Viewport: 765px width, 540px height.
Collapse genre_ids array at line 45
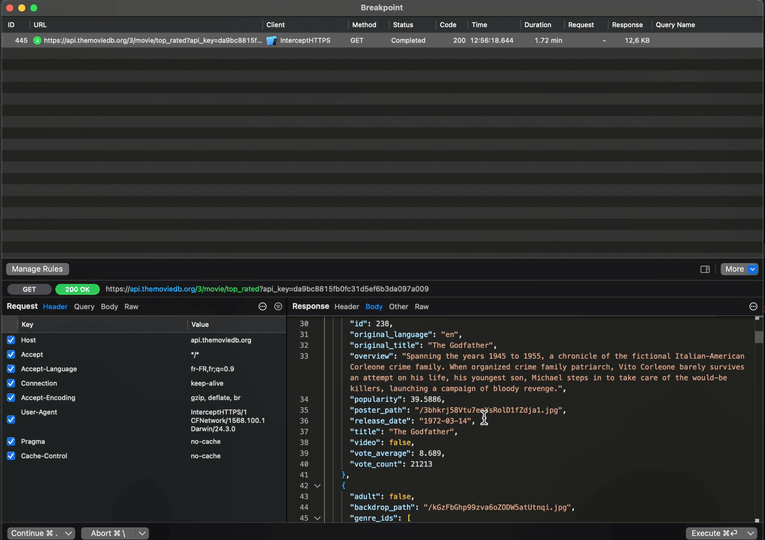pos(318,518)
